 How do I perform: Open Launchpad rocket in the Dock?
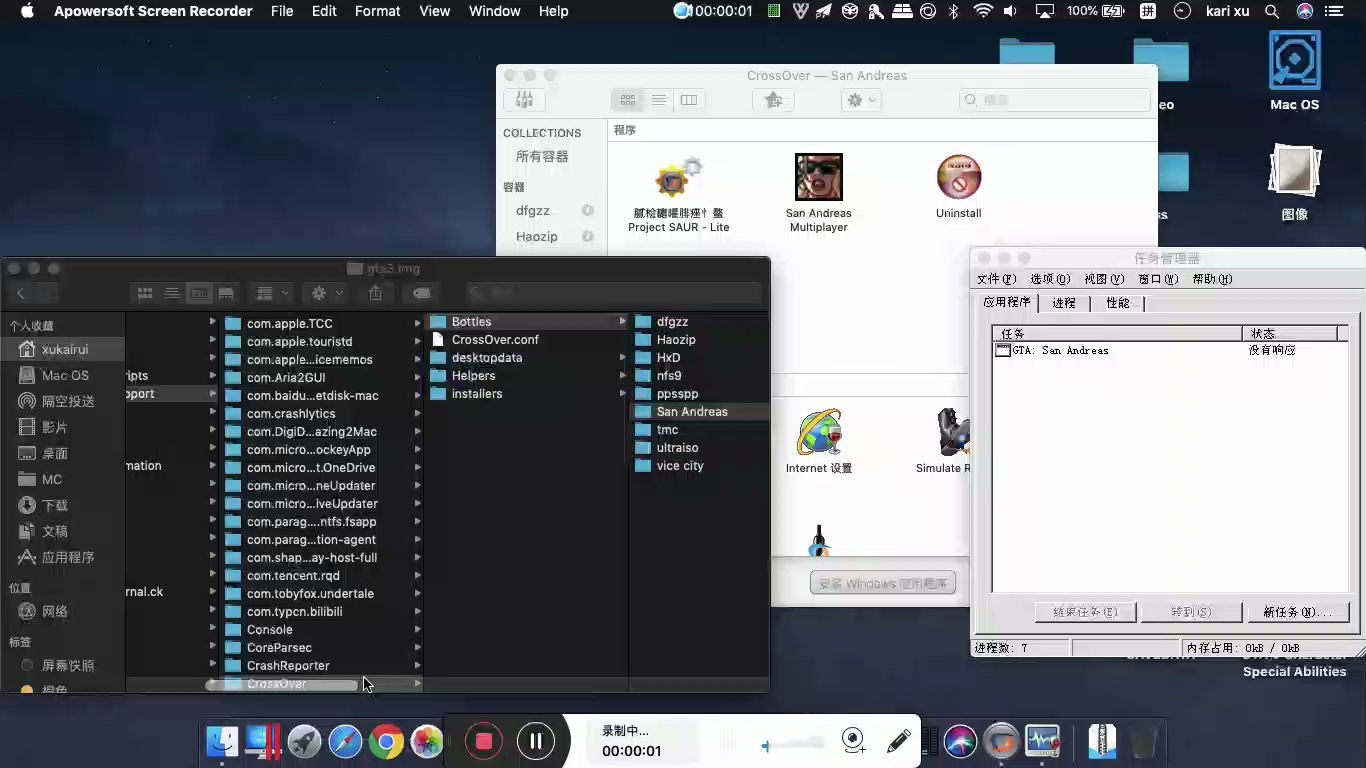coord(304,741)
